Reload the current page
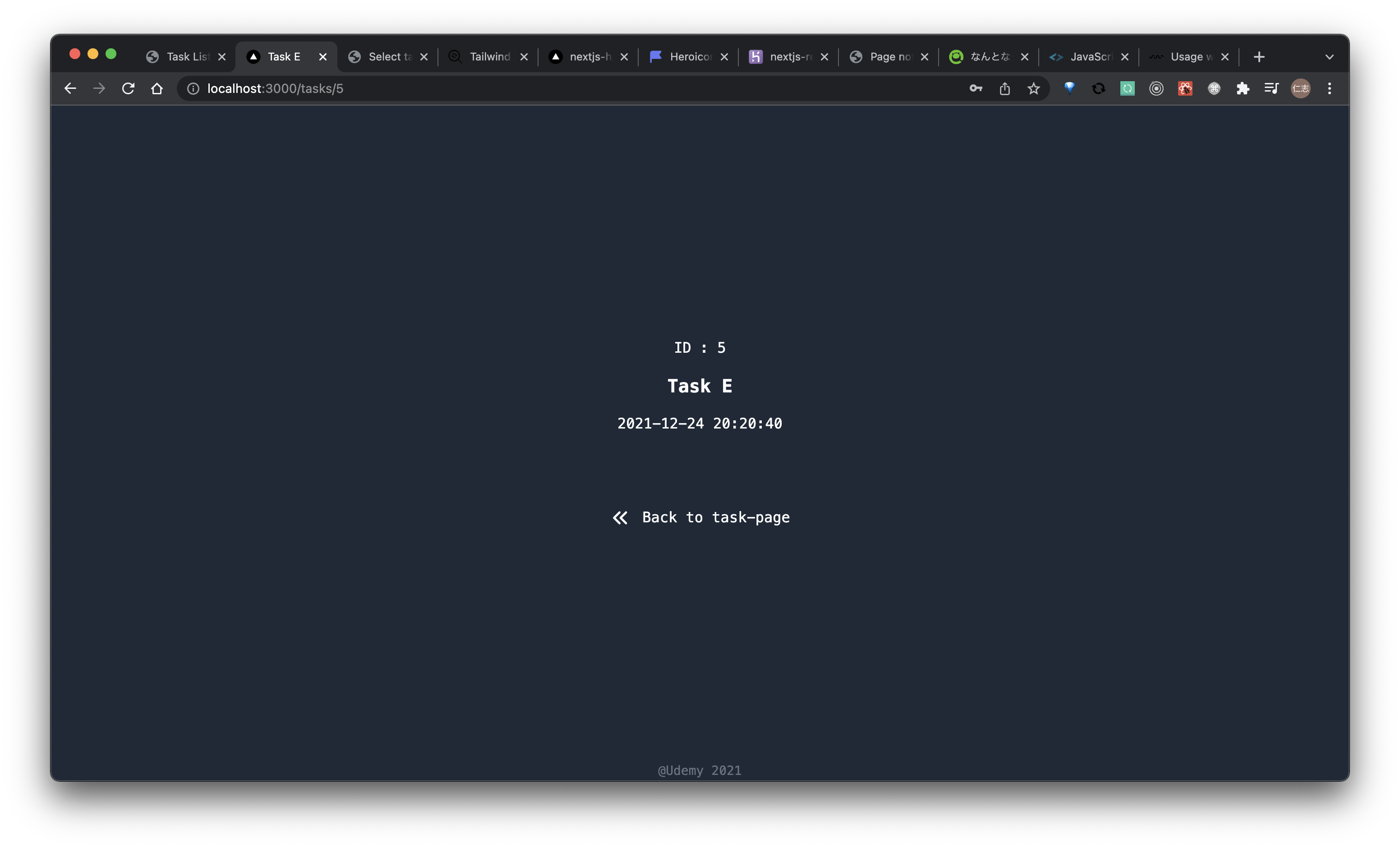 [x=129, y=89]
